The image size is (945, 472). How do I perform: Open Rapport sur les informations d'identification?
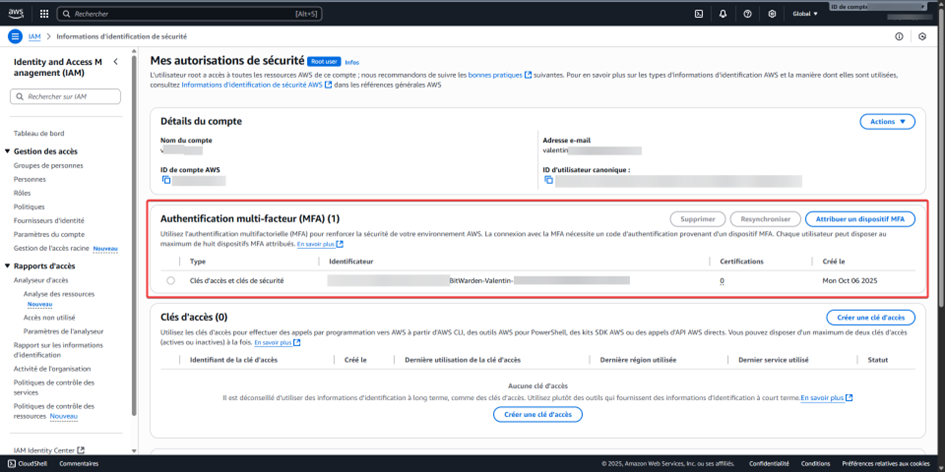[x=58, y=350]
